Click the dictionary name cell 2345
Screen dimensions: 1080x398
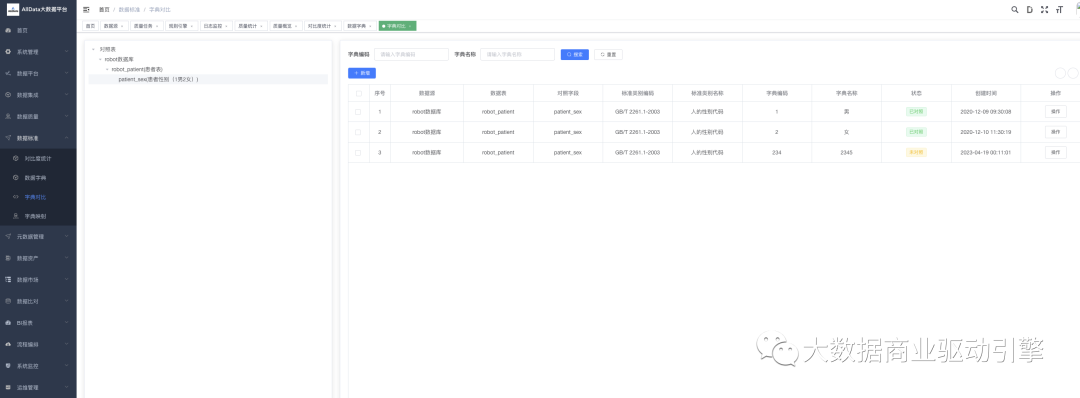pyautogui.click(x=847, y=152)
